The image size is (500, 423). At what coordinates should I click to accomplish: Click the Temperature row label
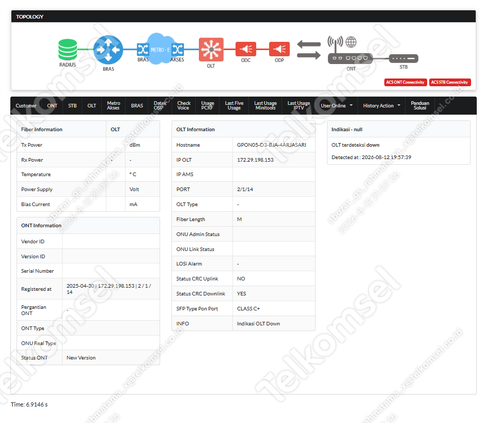click(36, 174)
